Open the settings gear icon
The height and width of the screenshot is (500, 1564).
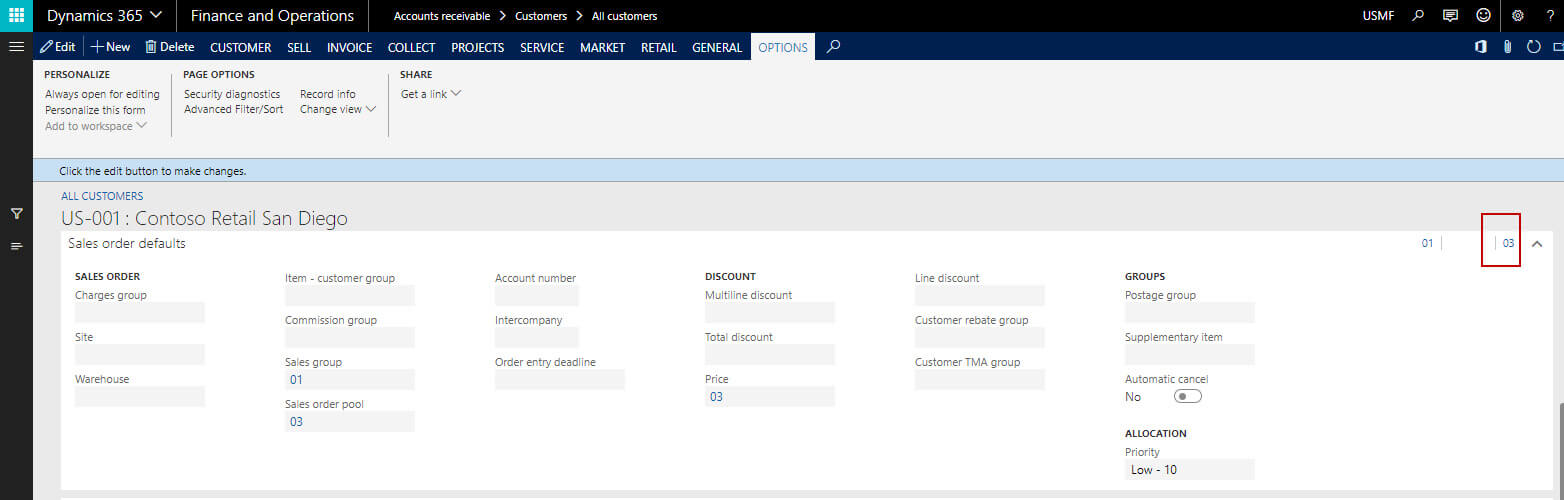1518,16
